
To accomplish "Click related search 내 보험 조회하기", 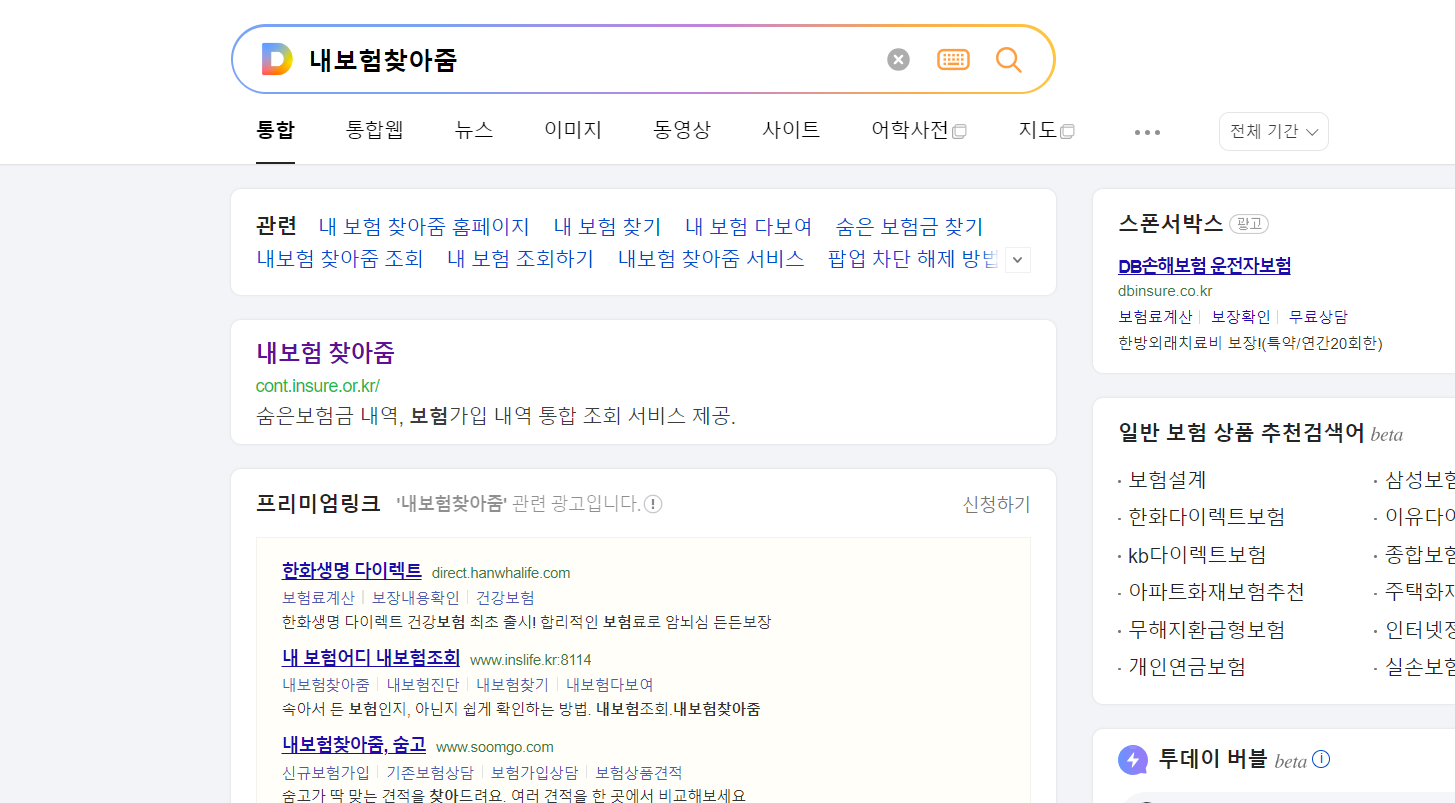I will [521, 259].
